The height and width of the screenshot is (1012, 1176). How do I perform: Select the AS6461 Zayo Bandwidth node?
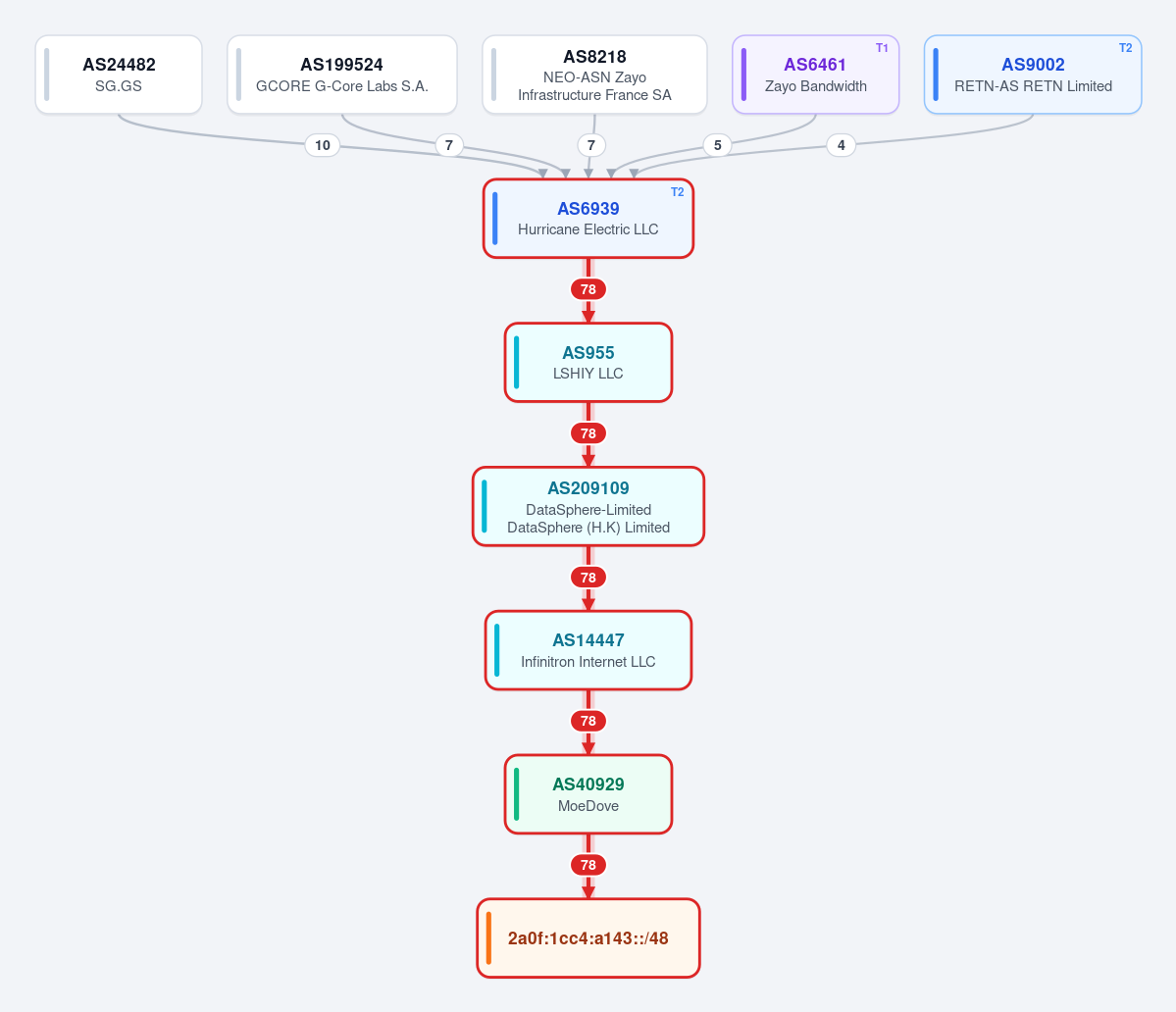pos(815,75)
